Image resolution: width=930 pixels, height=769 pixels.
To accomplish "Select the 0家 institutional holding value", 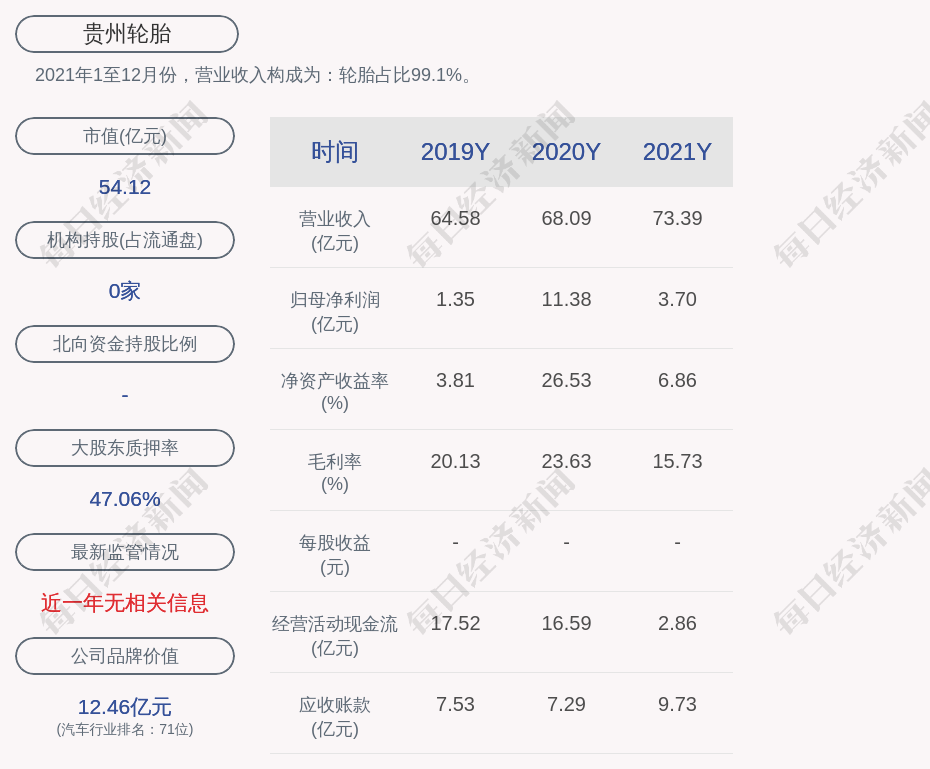I will 125,291.
